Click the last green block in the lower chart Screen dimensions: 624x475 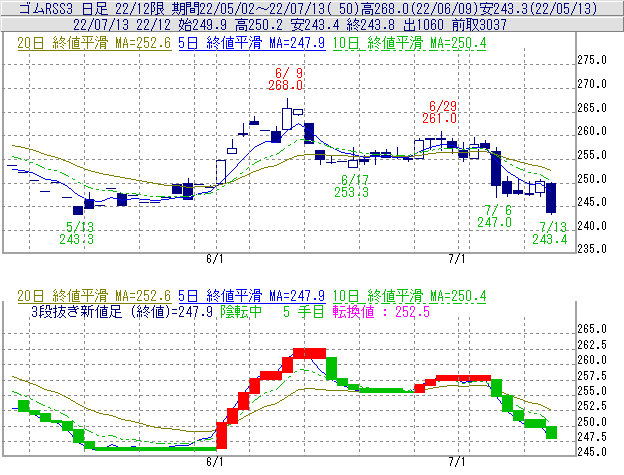[x=551, y=432]
